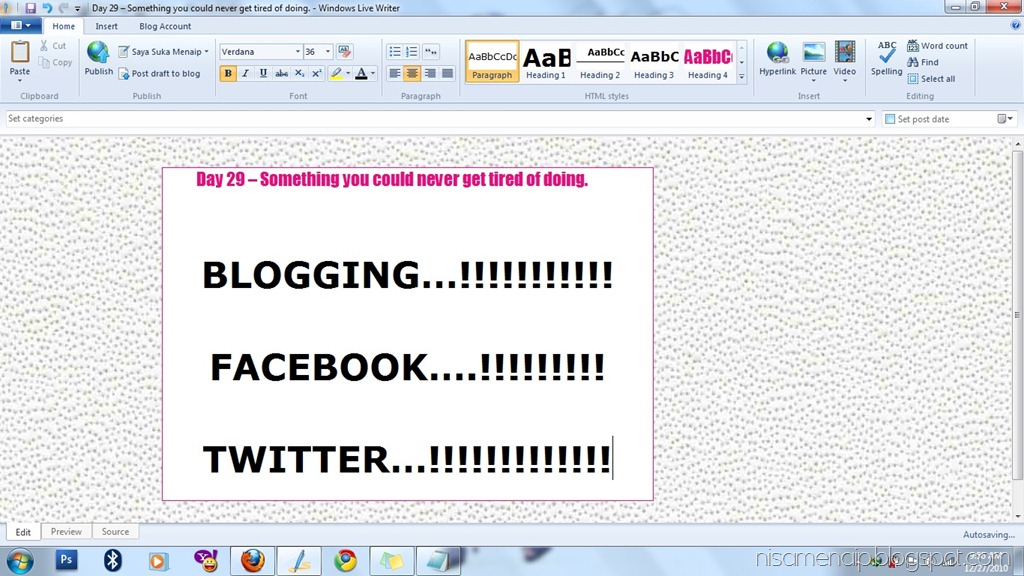This screenshot has width=1024, height=576.
Task: Run the Spelling check
Action: [x=886, y=59]
